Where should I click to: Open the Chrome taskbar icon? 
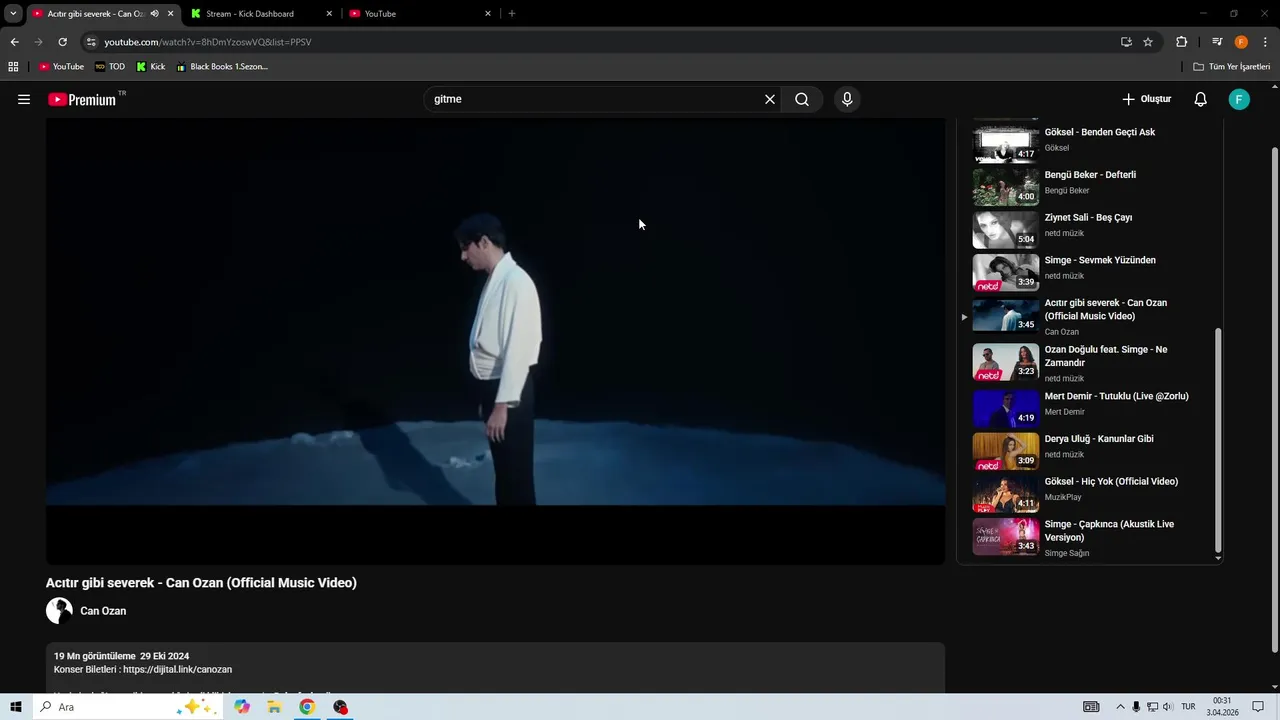(x=307, y=707)
